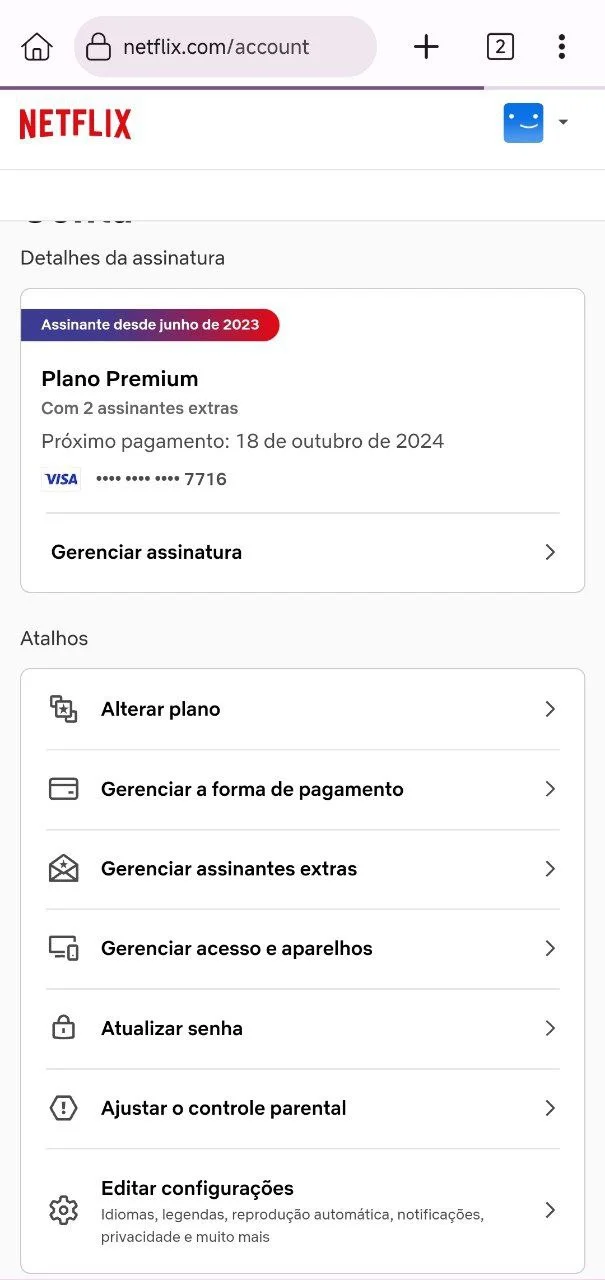Select Gerenciar acesso e aparelhos

coord(302,949)
